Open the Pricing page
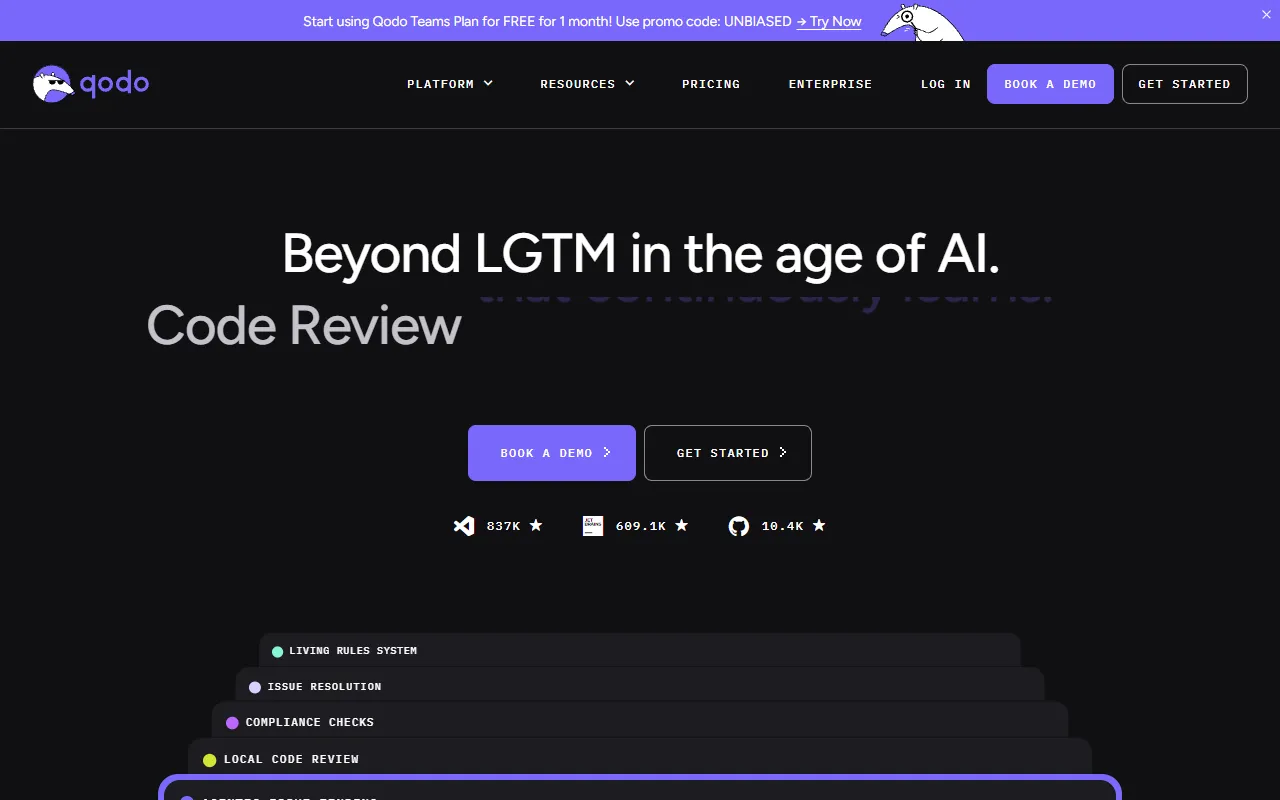The image size is (1280, 800). 711,84
